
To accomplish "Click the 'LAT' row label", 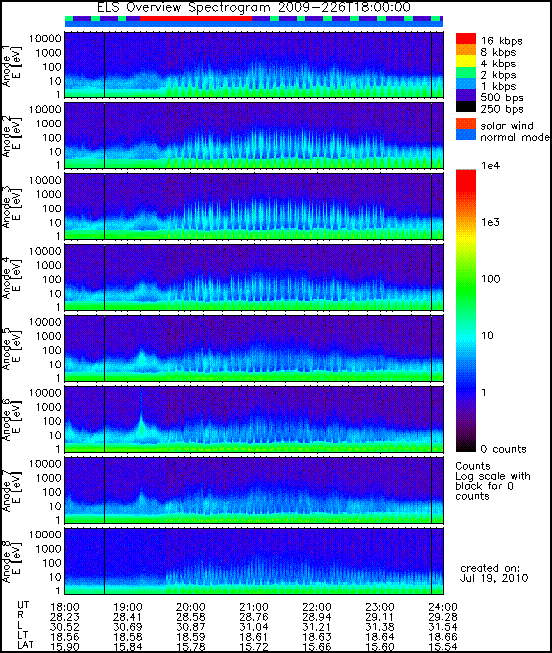I will (25, 645).
